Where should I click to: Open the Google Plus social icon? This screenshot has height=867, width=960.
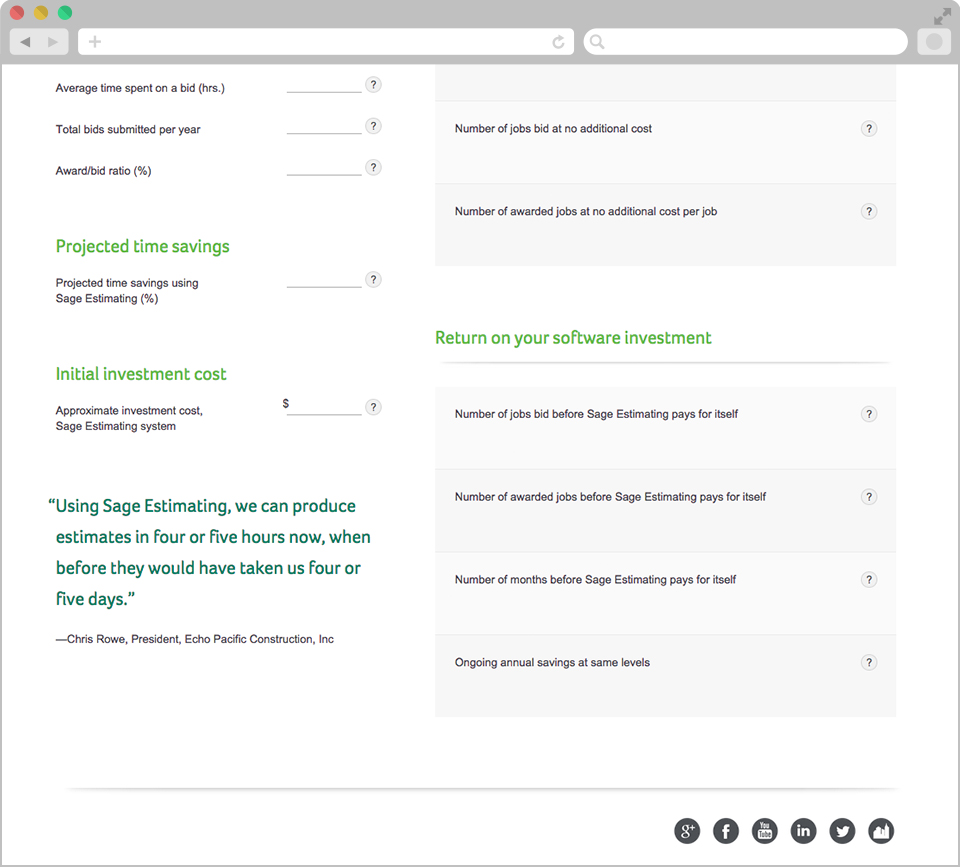pyautogui.click(x=687, y=831)
